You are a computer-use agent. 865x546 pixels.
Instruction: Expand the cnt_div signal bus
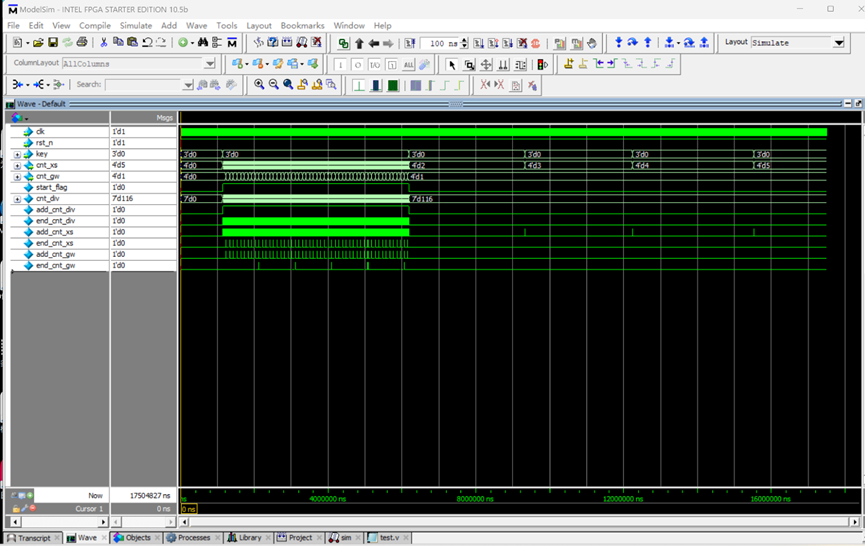(x=17, y=199)
